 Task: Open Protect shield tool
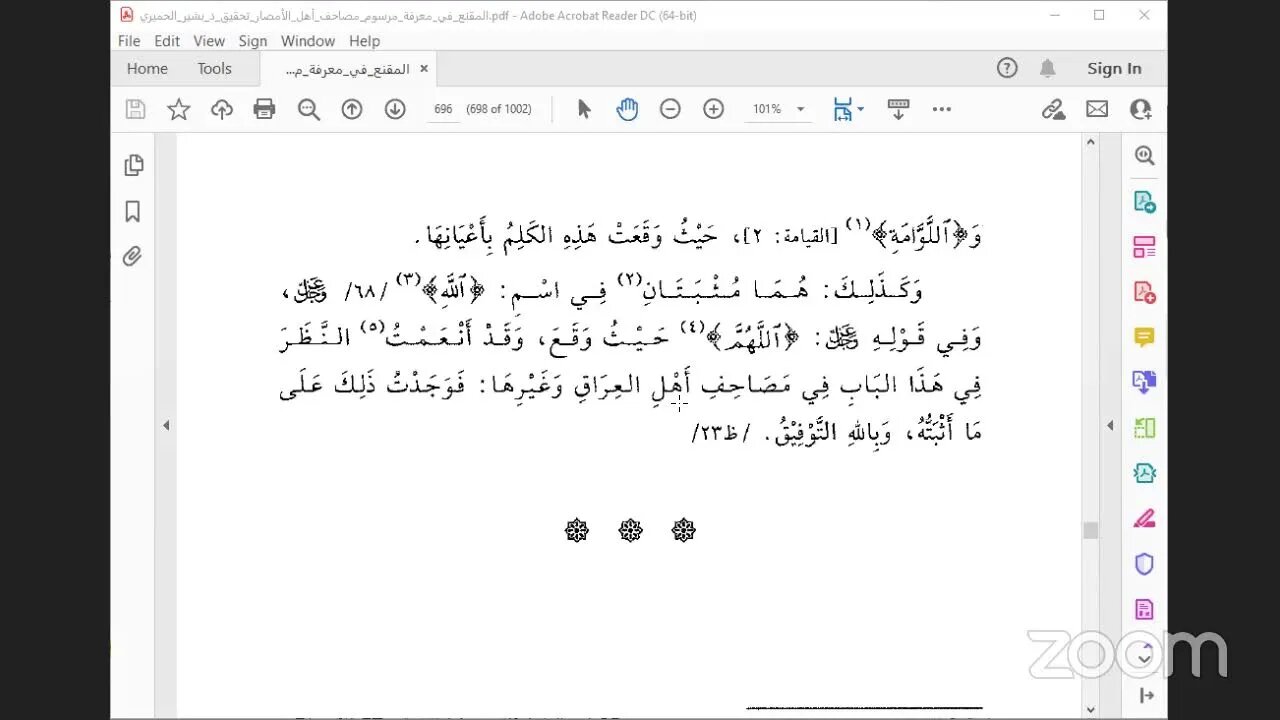coord(1145,564)
